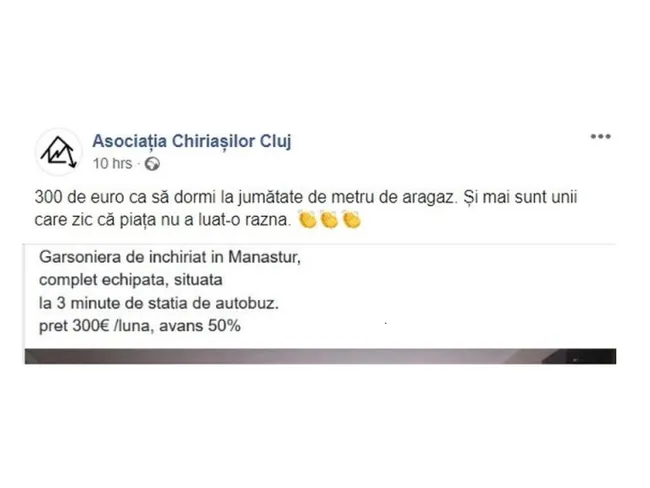
Task: Open the Asociația Chiriașilor Cluj page link
Action: pyautogui.click(x=192, y=141)
